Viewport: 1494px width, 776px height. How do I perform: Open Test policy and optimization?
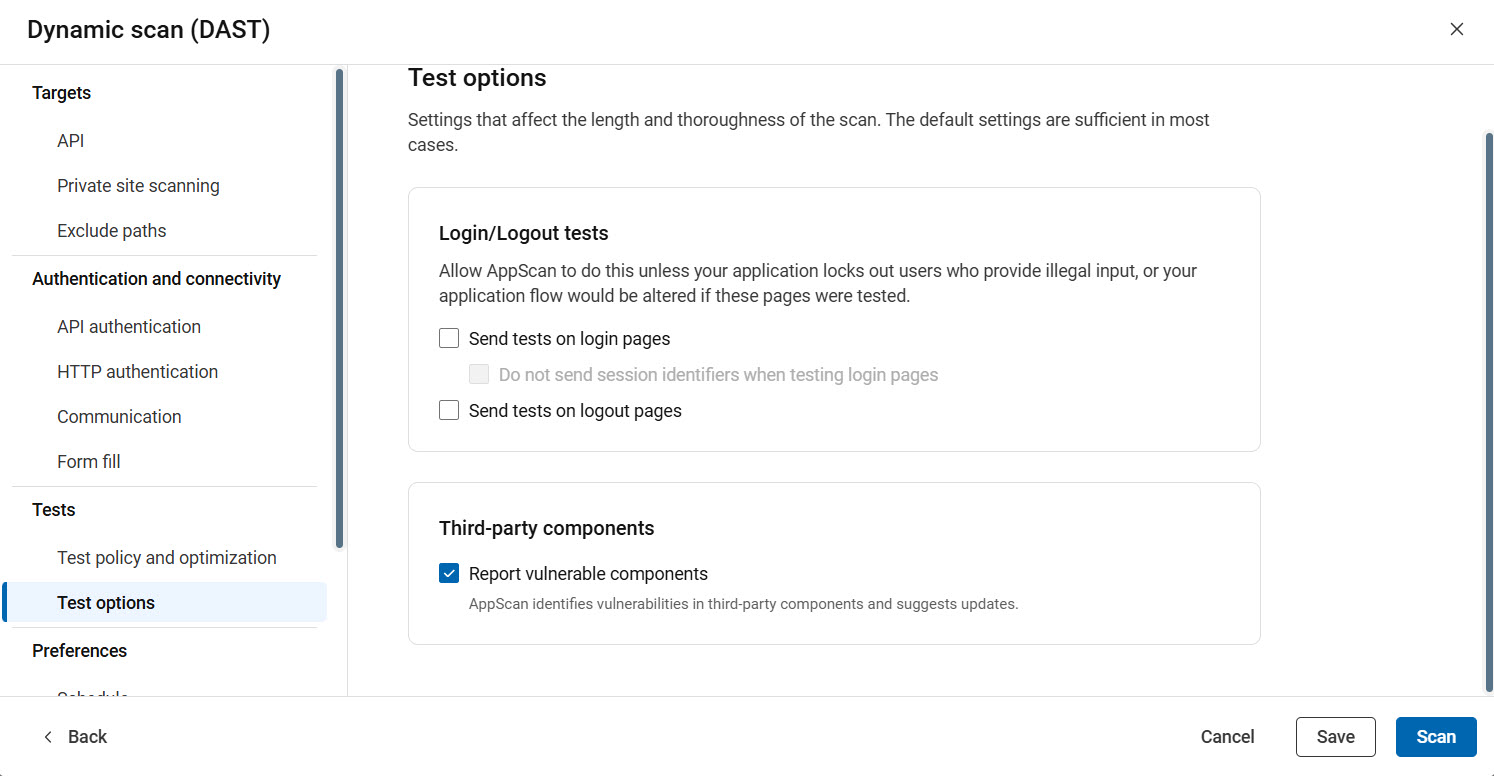167,558
